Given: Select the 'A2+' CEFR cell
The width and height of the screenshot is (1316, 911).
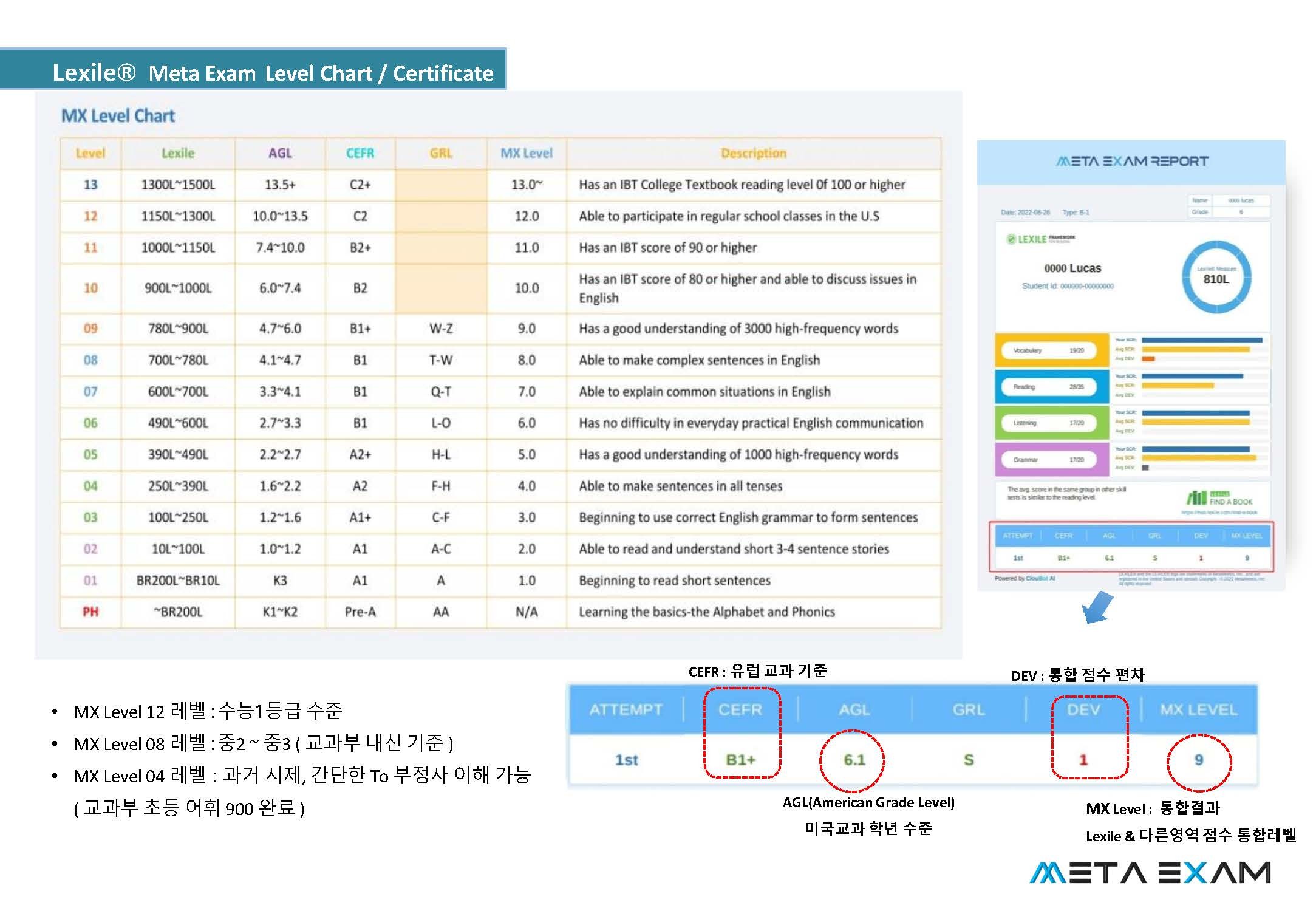Looking at the screenshot, I should [x=360, y=455].
